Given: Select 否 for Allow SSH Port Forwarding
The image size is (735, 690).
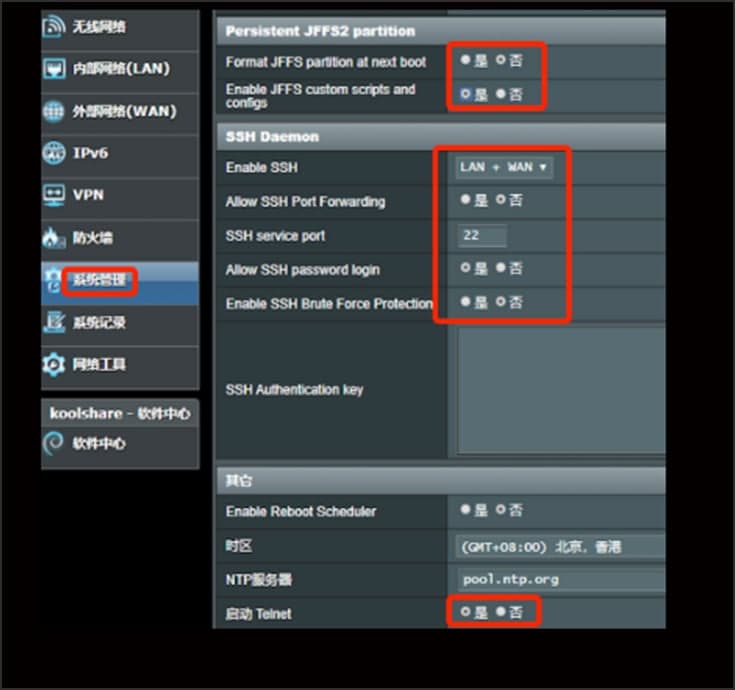Looking at the screenshot, I should 501,200.
